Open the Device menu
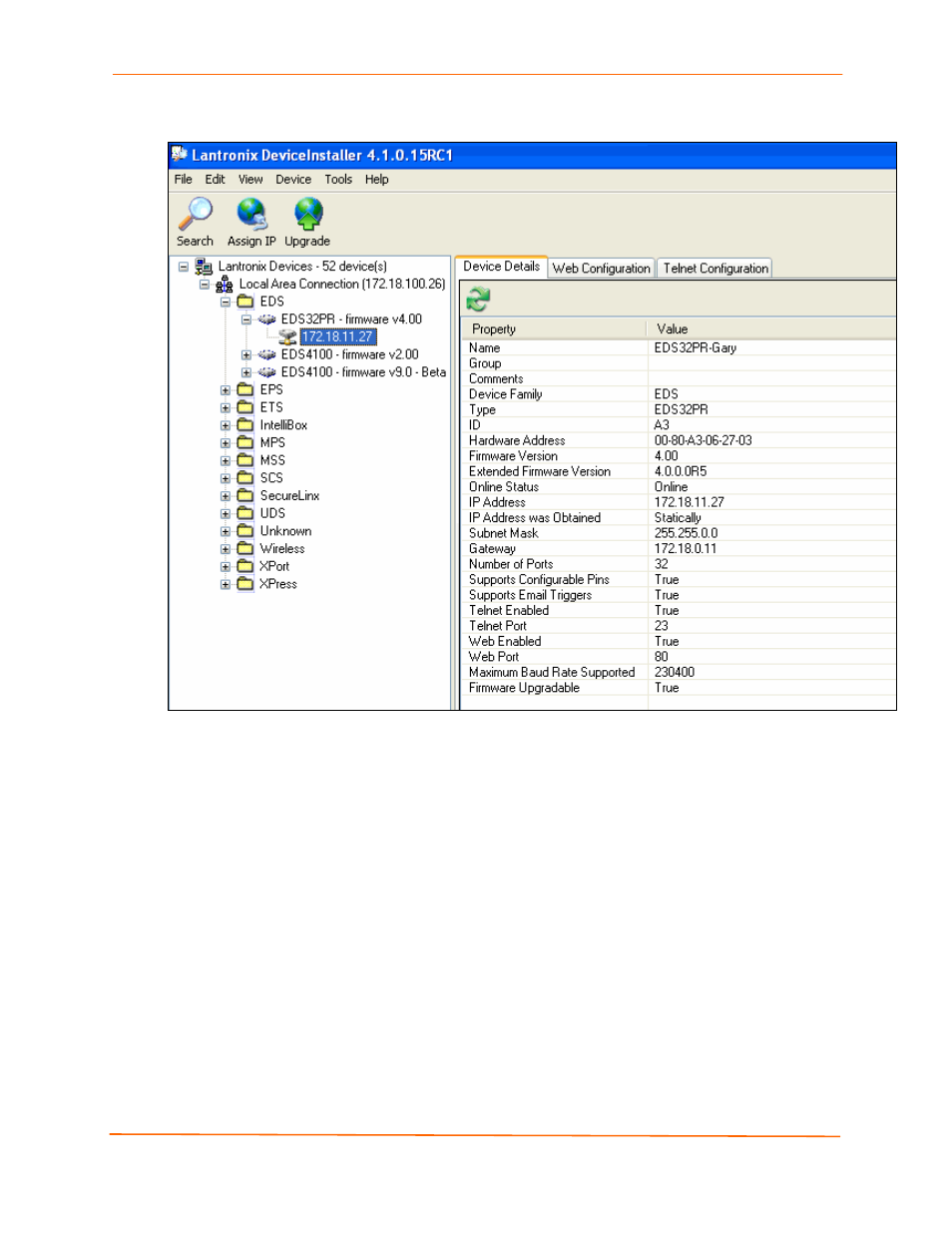Screen dimensions: 952x1233 click(x=293, y=180)
